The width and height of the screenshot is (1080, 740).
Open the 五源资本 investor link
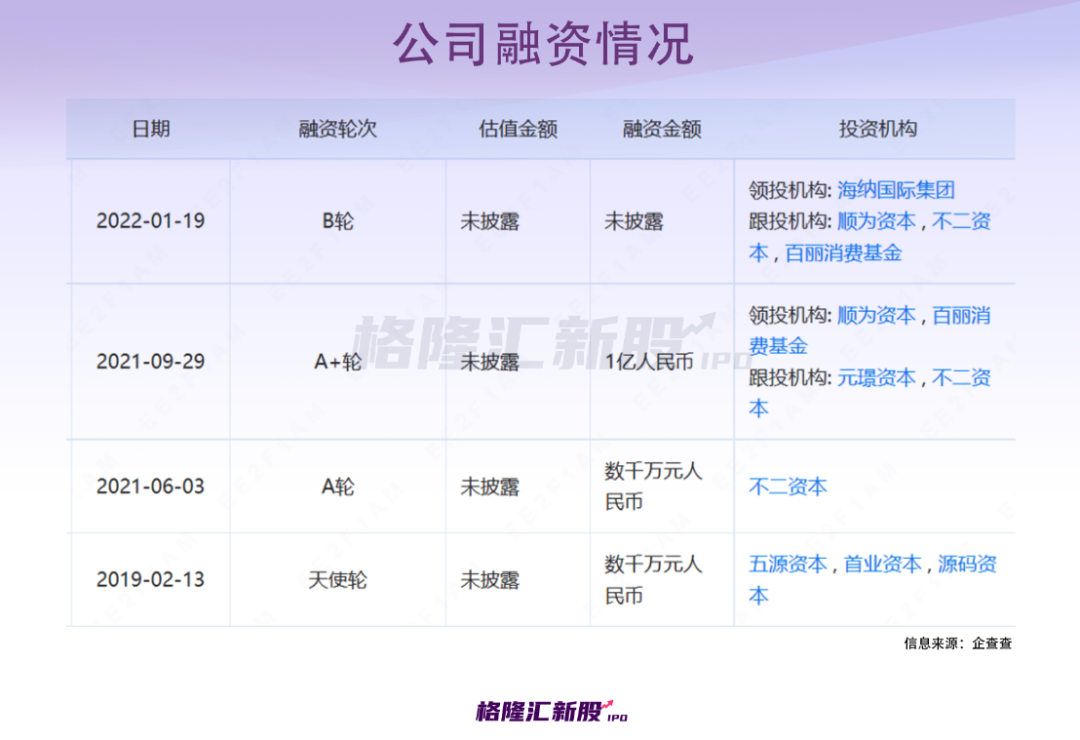coord(788,564)
